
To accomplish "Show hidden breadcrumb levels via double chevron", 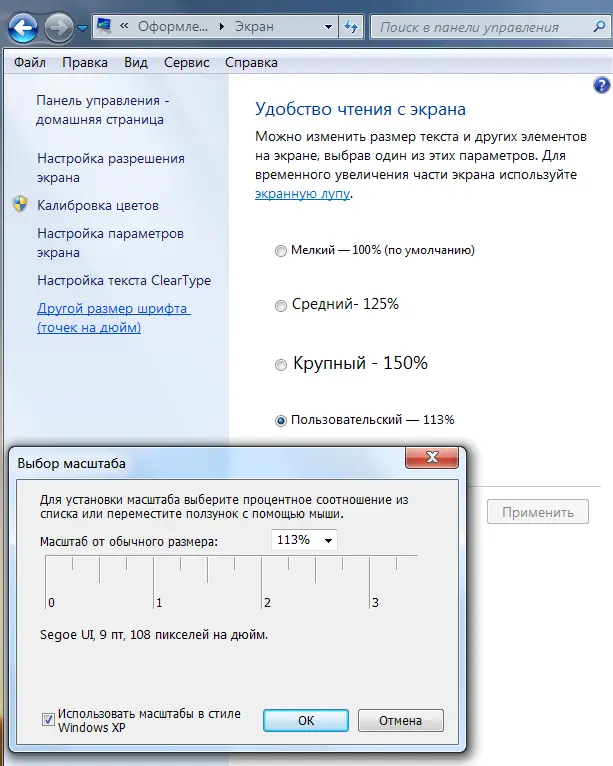I will 124,25.
